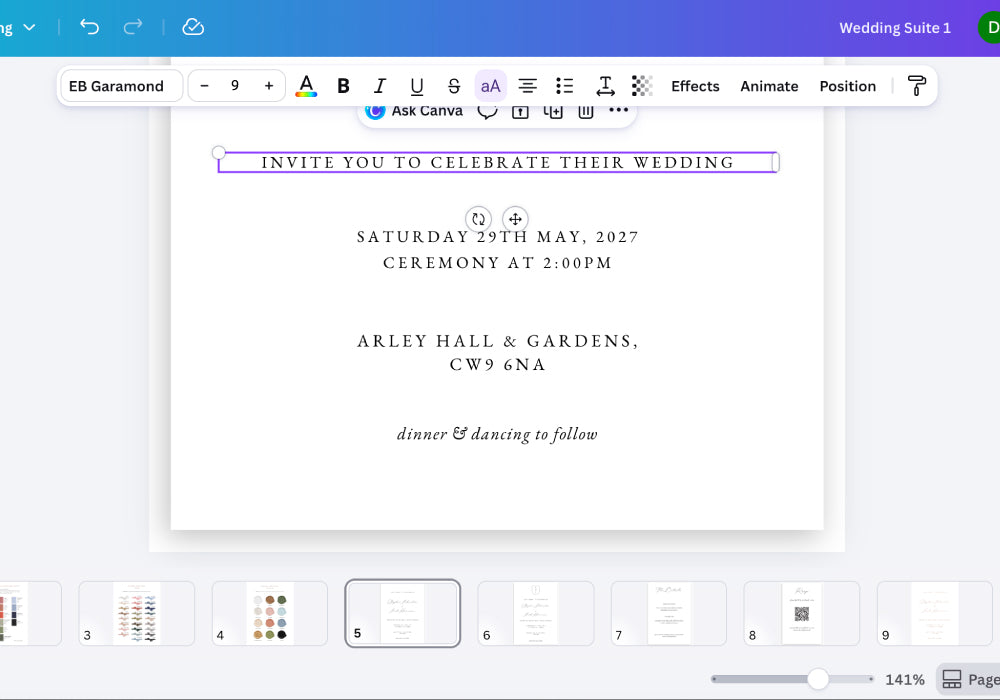Open page 7 thumbnail

pyautogui.click(x=669, y=613)
